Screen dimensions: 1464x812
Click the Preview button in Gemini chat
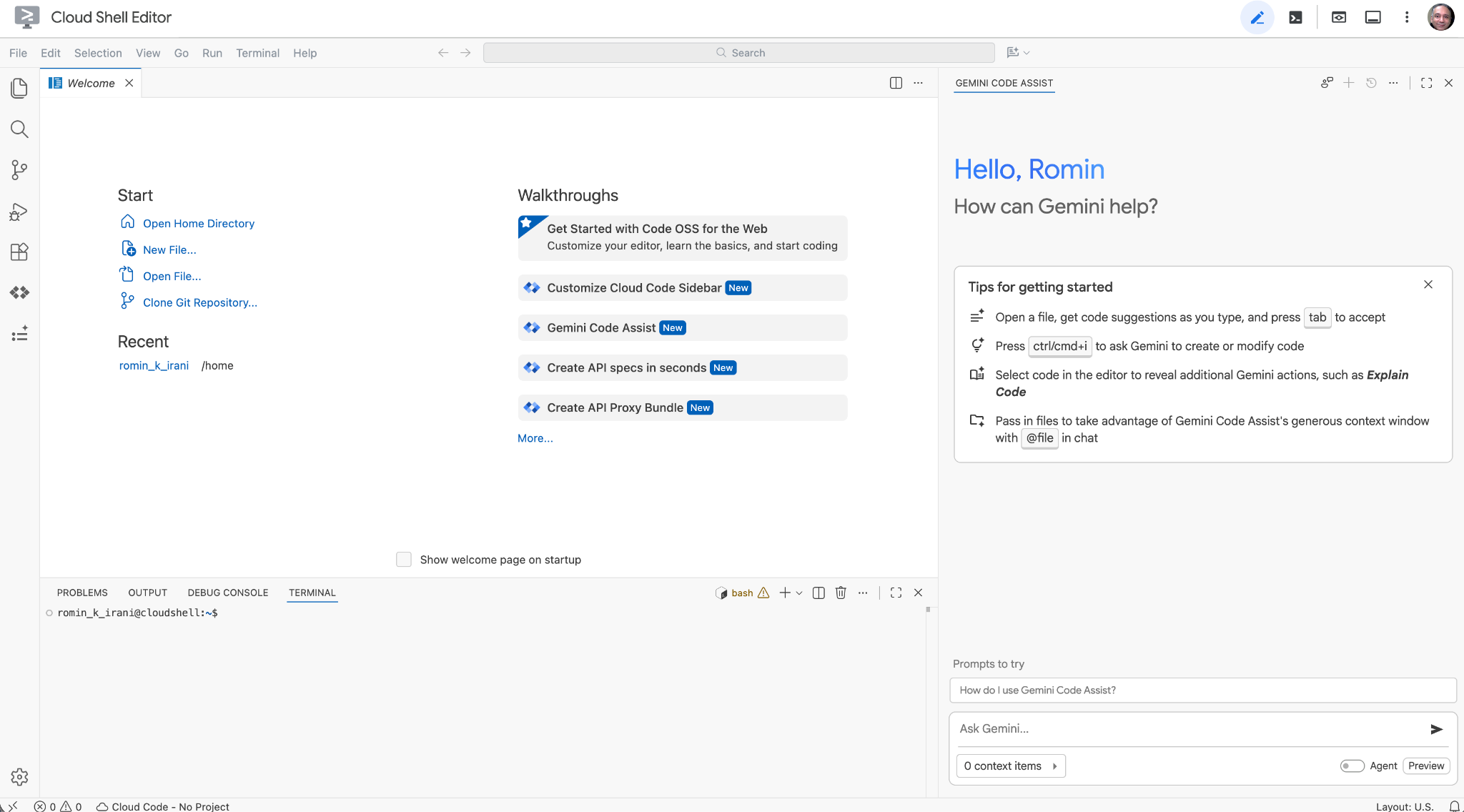[1426, 766]
